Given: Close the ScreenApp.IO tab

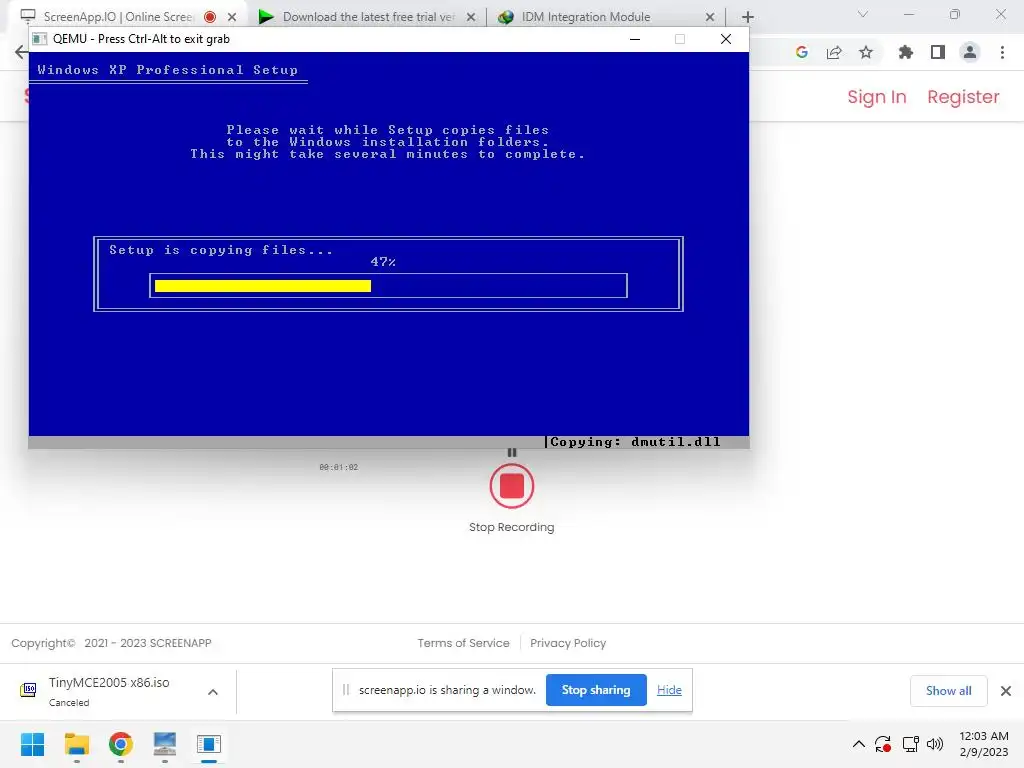Looking at the screenshot, I should [x=232, y=17].
